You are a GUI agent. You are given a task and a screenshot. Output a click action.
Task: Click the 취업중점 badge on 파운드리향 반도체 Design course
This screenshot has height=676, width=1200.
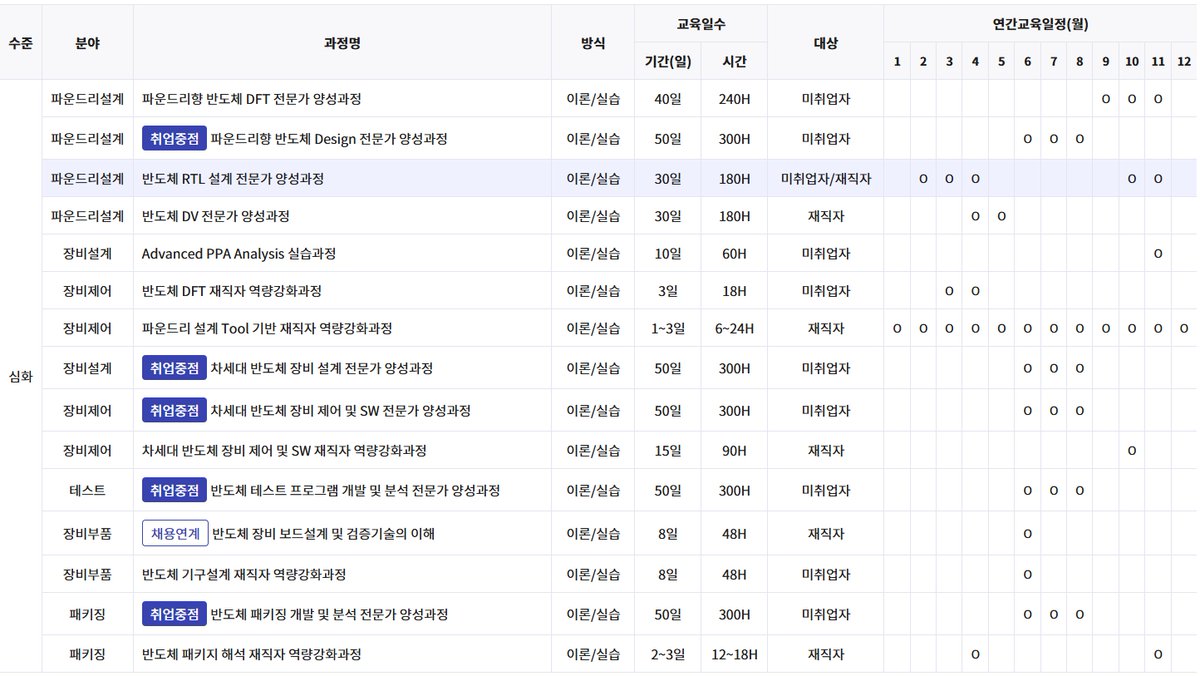tap(174, 138)
